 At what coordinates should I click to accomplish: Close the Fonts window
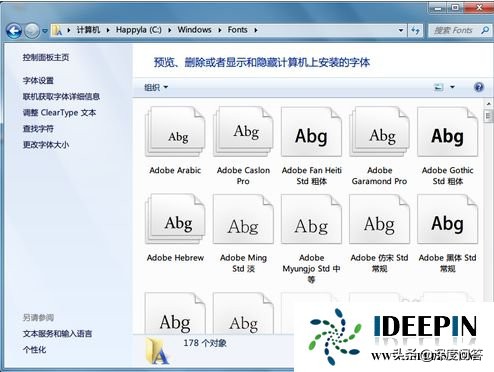point(479,7)
